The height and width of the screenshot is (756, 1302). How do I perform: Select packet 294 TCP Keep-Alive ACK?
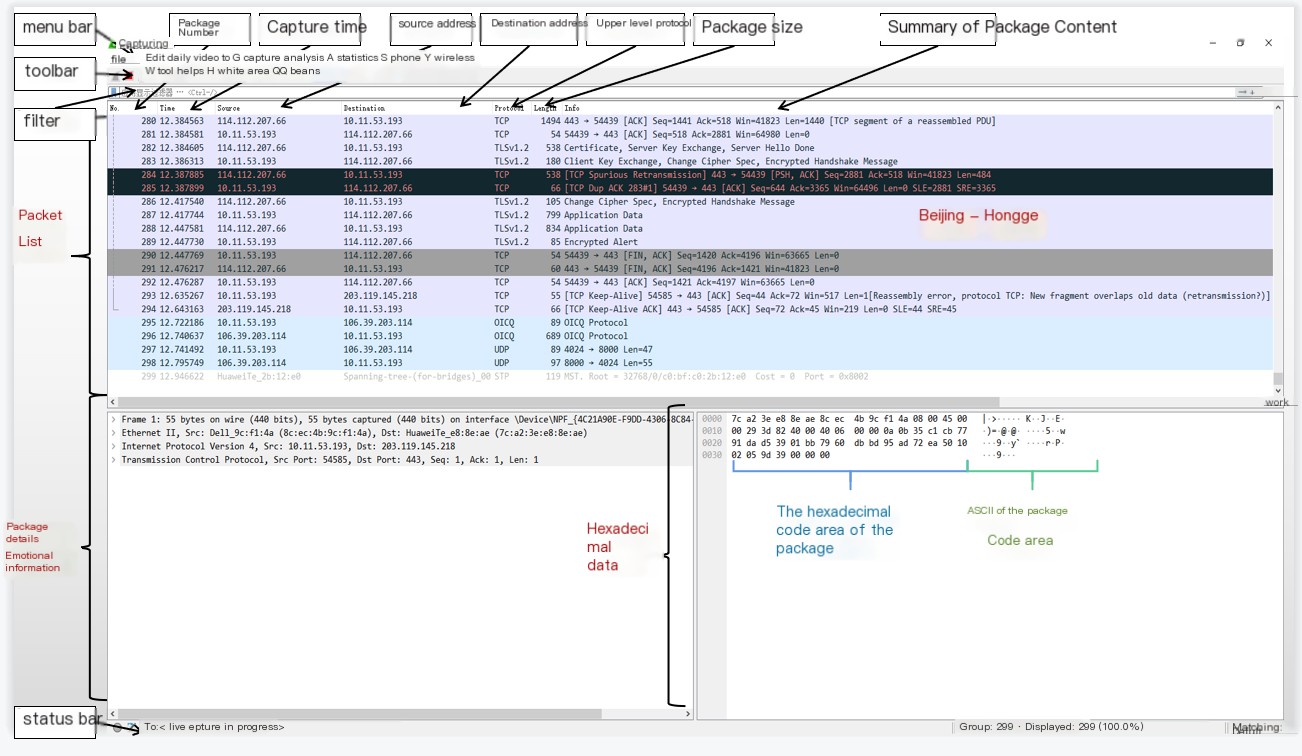690,310
